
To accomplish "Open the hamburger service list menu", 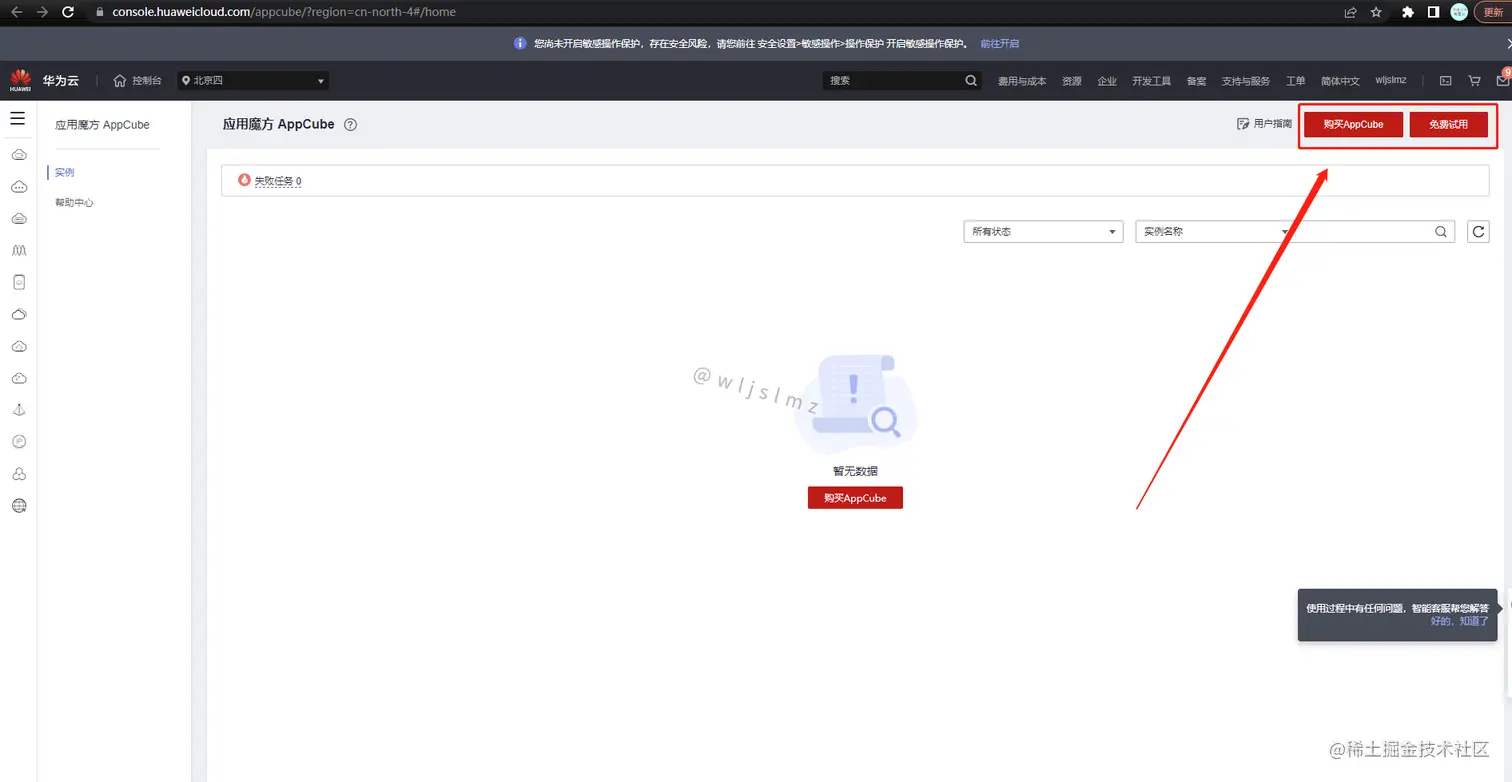I will click(x=18, y=118).
